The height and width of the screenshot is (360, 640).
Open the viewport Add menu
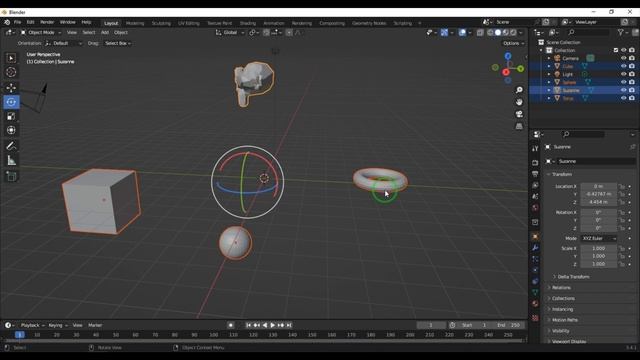(x=104, y=32)
